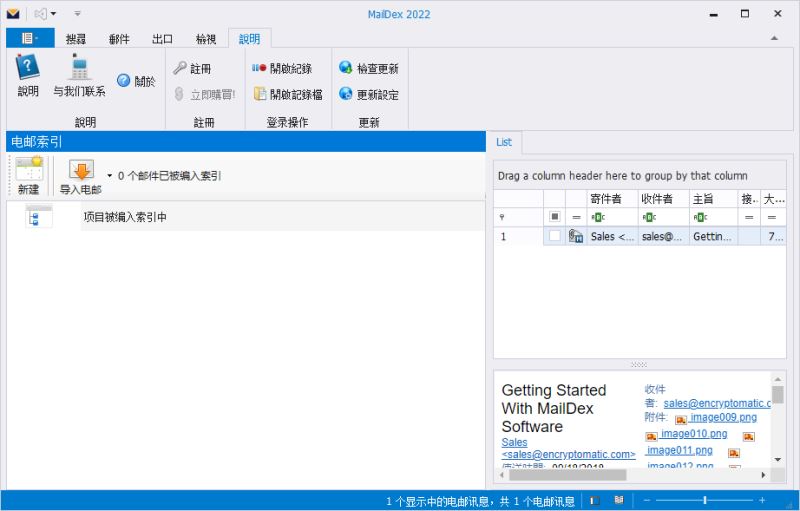Viewport: 800px width, 511px height.
Task: Open the blue application file menu
Action: pos(30,38)
